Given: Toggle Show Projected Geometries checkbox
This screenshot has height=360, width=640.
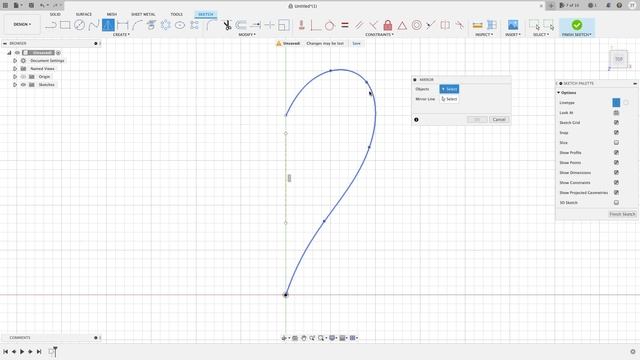Looking at the screenshot, I should [616, 192].
